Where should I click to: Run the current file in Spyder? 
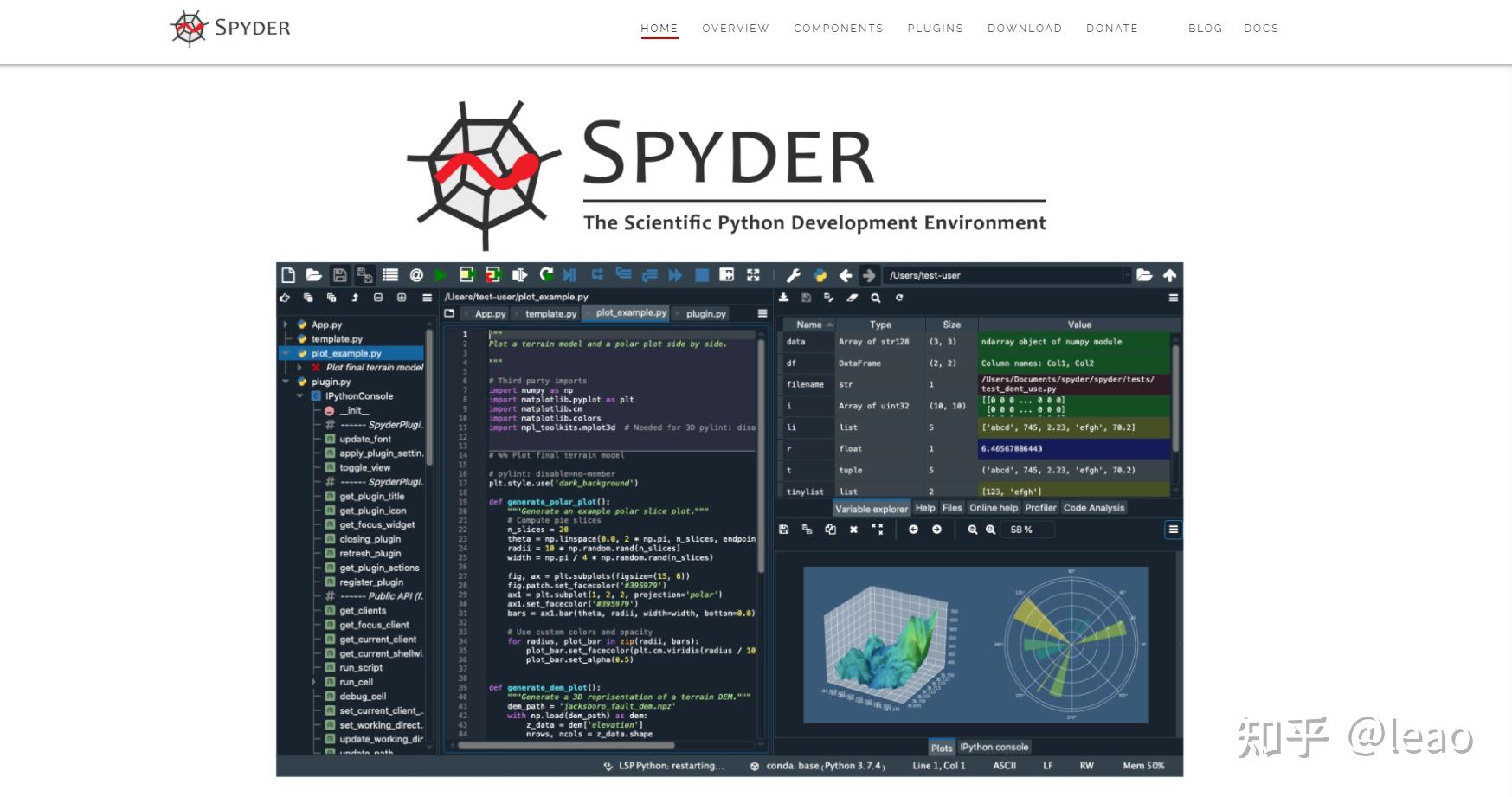[441, 275]
